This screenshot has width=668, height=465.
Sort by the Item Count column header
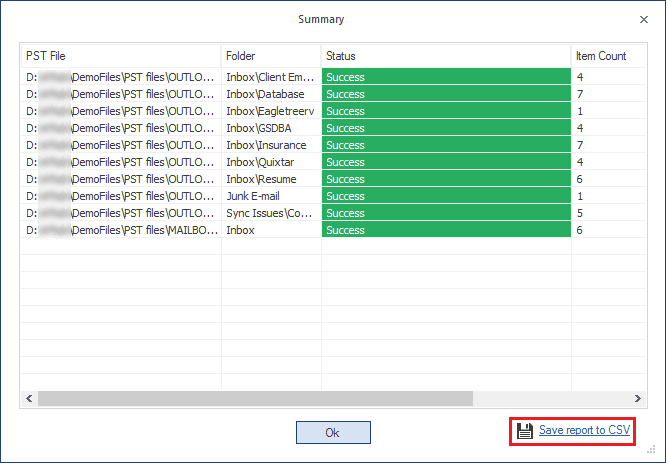608,56
